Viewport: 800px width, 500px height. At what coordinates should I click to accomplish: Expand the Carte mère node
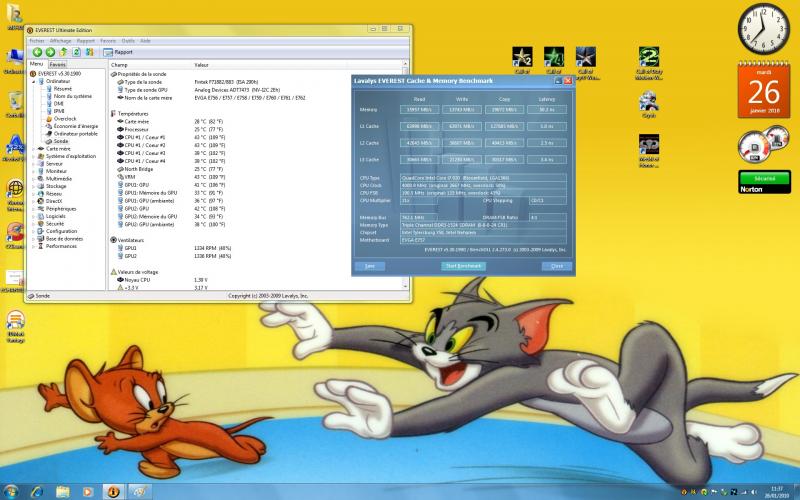pyautogui.click(x=34, y=149)
